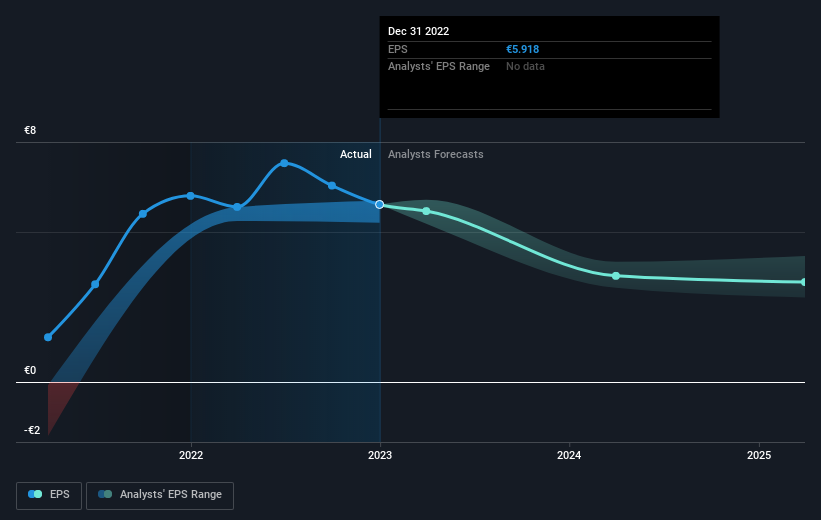This screenshot has width=821, height=520.
Task: Click the 2022 x-axis label
Action: point(191,455)
